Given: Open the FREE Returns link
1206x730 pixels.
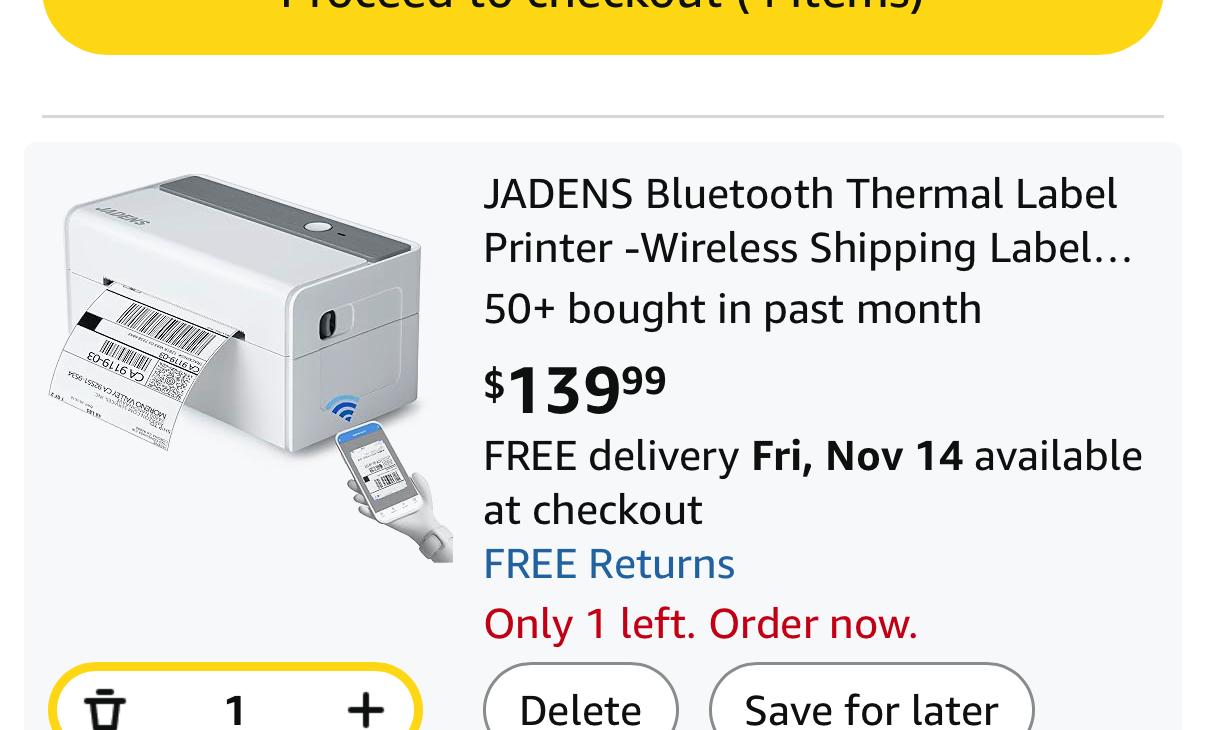Looking at the screenshot, I should click(x=609, y=564).
